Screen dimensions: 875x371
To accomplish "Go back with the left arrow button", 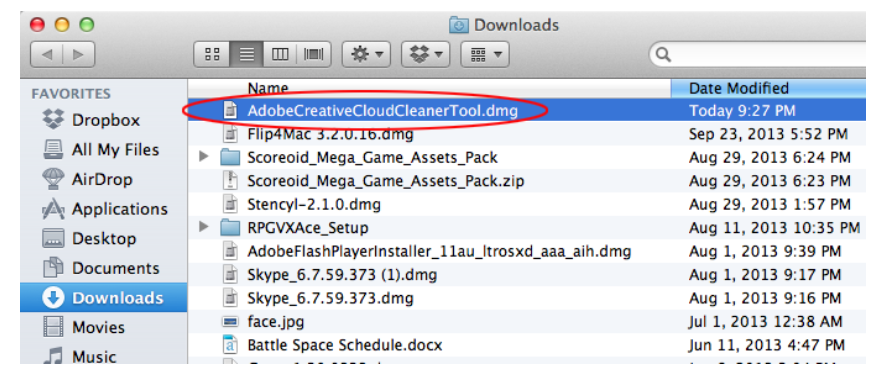I will [x=46, y=55].
